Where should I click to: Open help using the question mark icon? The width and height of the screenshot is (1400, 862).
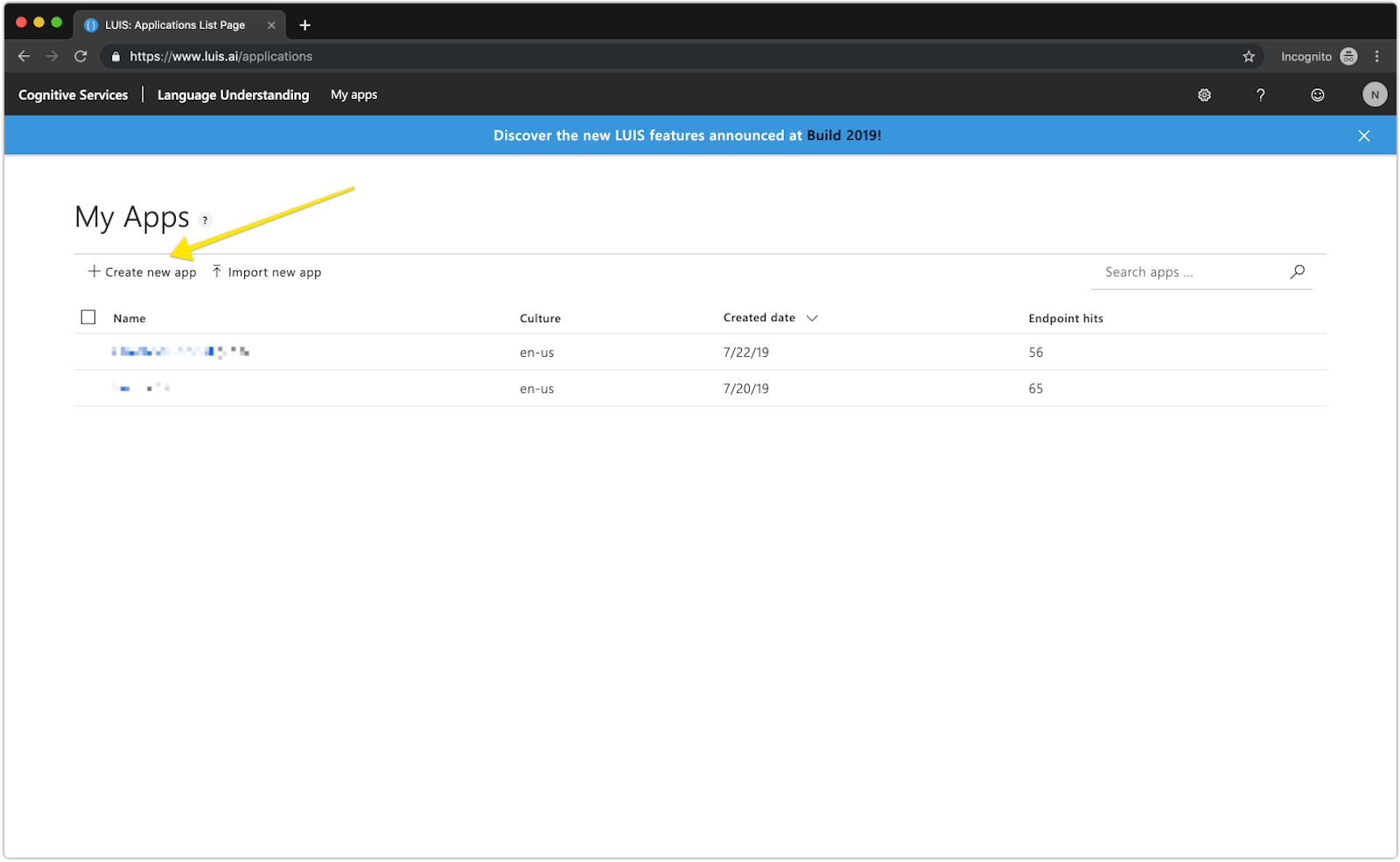[x=1260, y=95]
